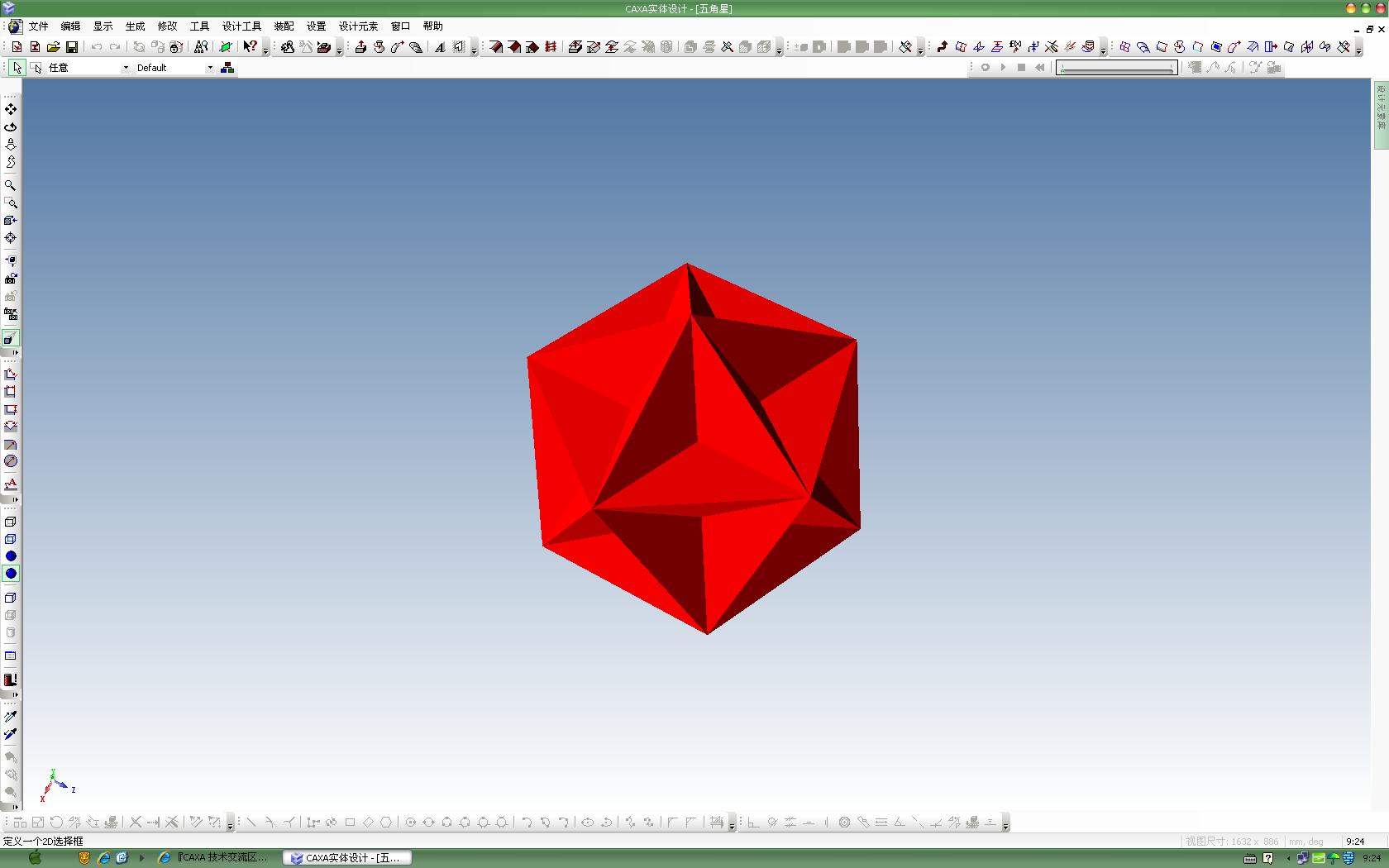
Task: Expand the left camera toolbar overflow arrow
Action: click(x=14, y=353)
